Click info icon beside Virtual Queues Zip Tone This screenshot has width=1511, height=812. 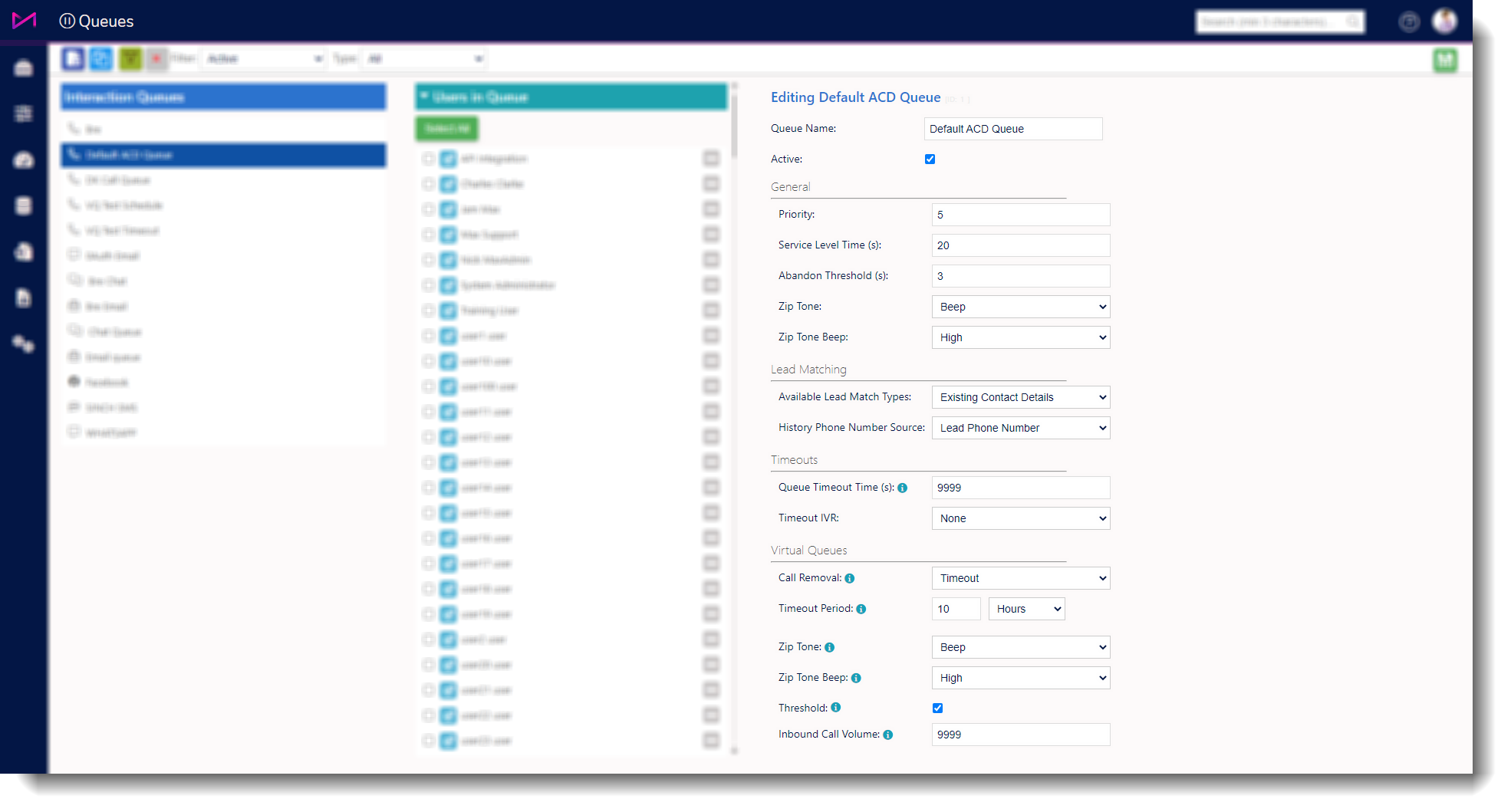pos(830,647)
